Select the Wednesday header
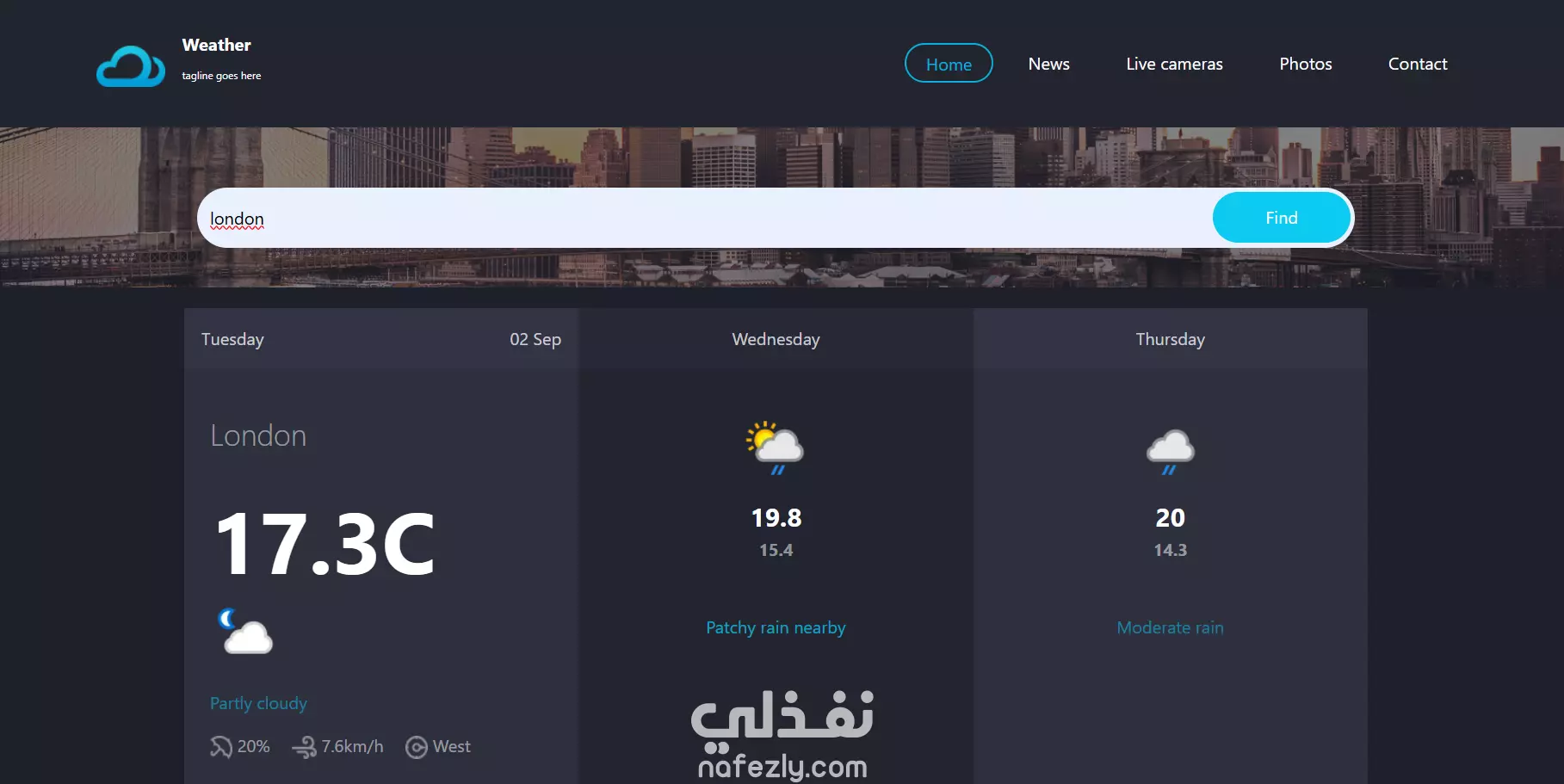The height and width of the screenshot is (784, 1564). (x=776, y=339)
